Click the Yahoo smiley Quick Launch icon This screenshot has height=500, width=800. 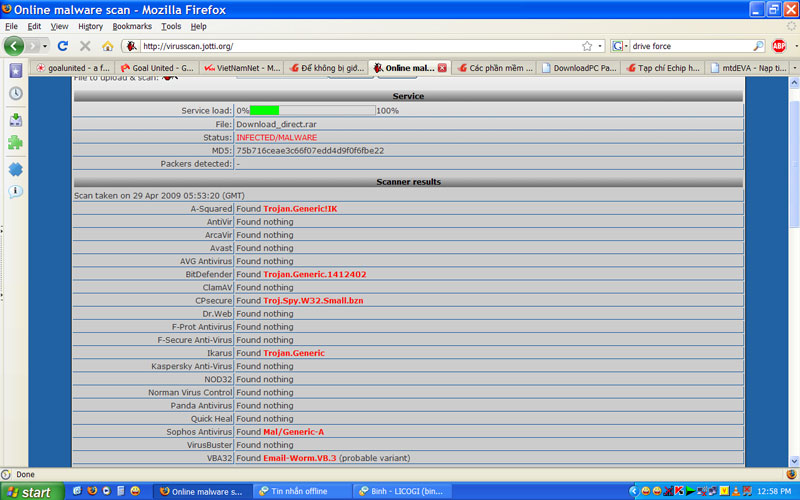tap(135, 491)
